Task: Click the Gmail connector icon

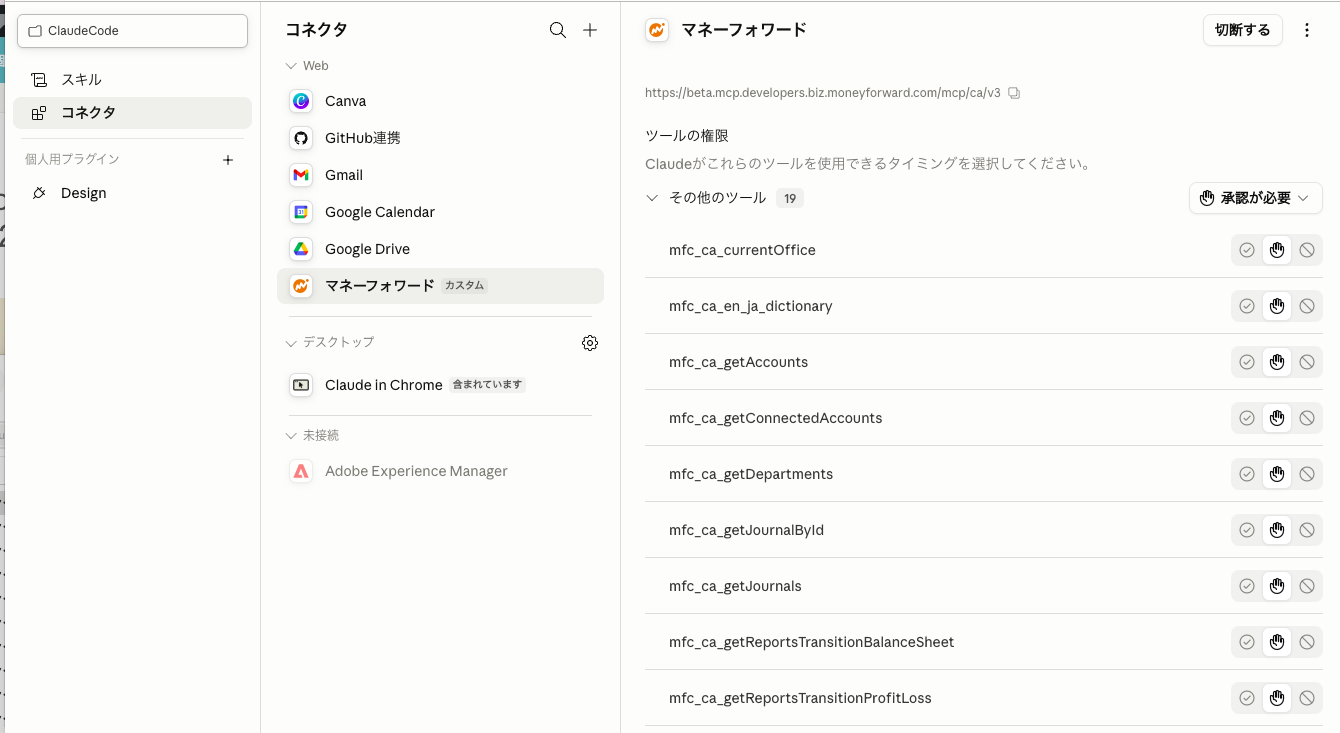Action: pos(301,175)
